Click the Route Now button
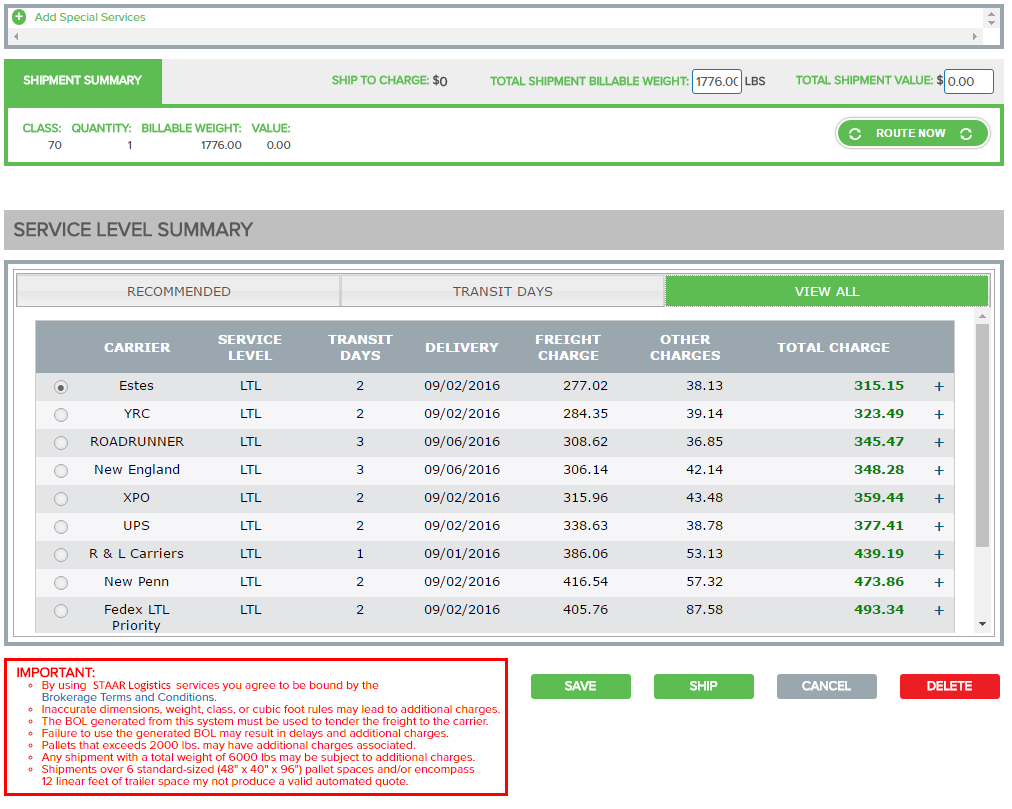 coord(911,133)
